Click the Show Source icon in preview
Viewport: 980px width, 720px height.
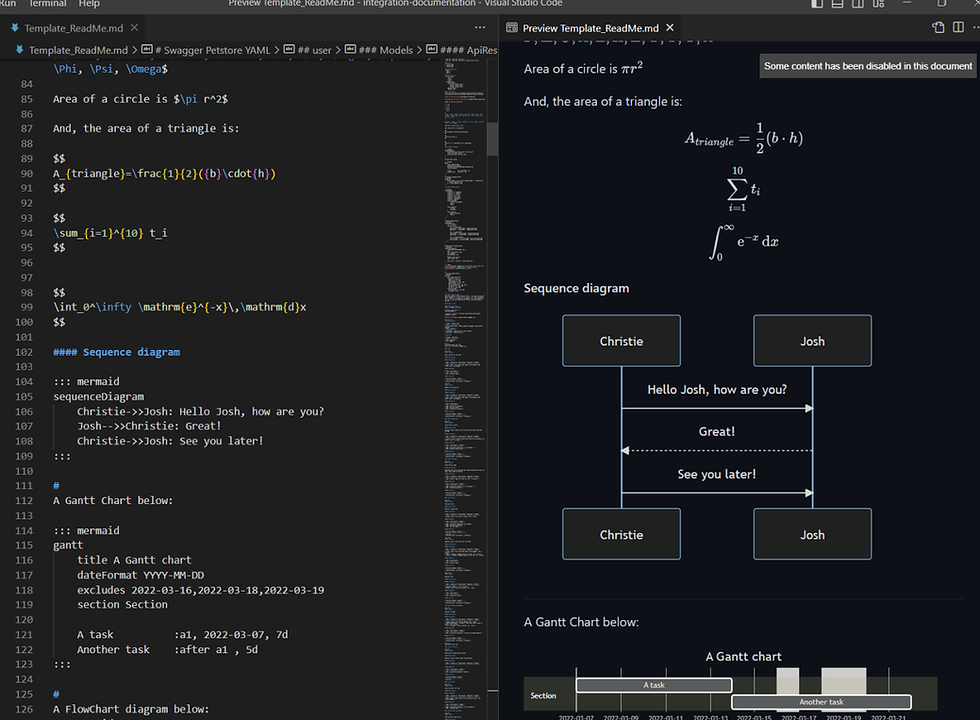click(938, 28)
